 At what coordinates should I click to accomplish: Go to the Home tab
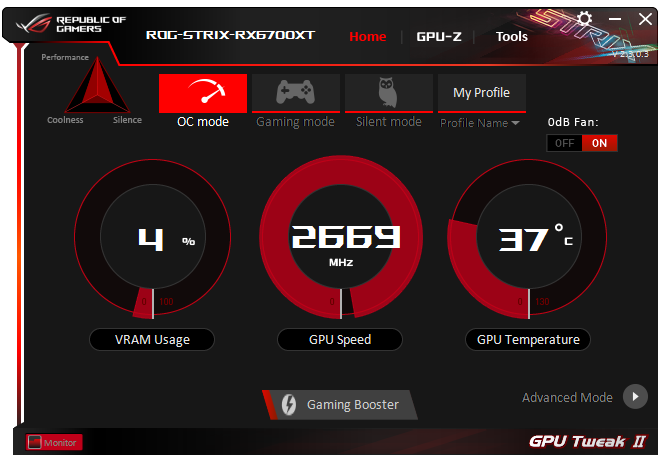click(367, 37)
